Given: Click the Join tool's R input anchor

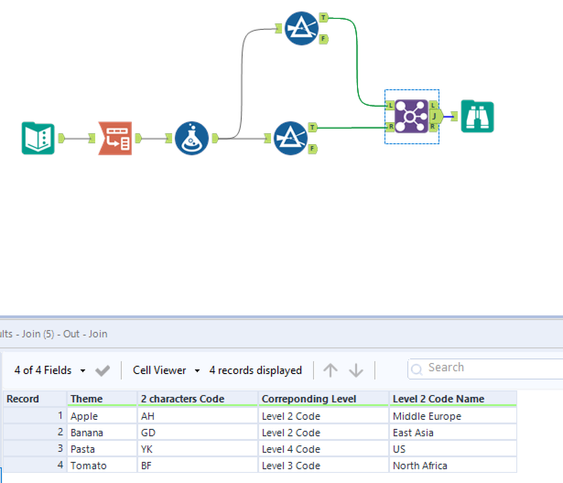Looking at the screenshot, I should coord(390,126).
